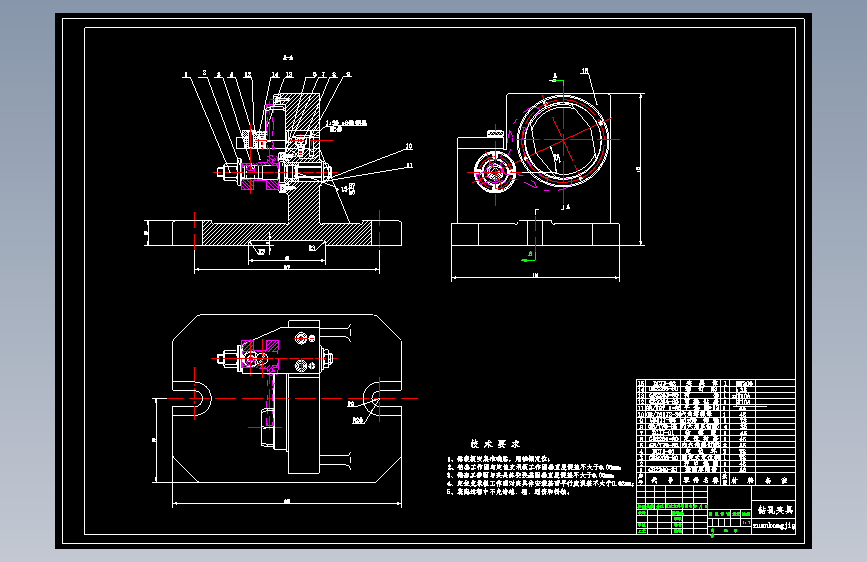867x562 pixels.
Task: Select the A-A section view label
Action: point(288,58)
